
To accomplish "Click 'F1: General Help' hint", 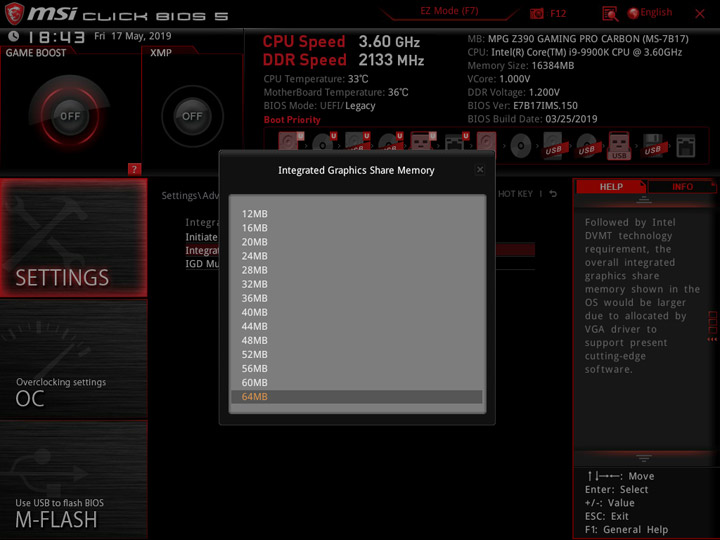I will 626,529.
